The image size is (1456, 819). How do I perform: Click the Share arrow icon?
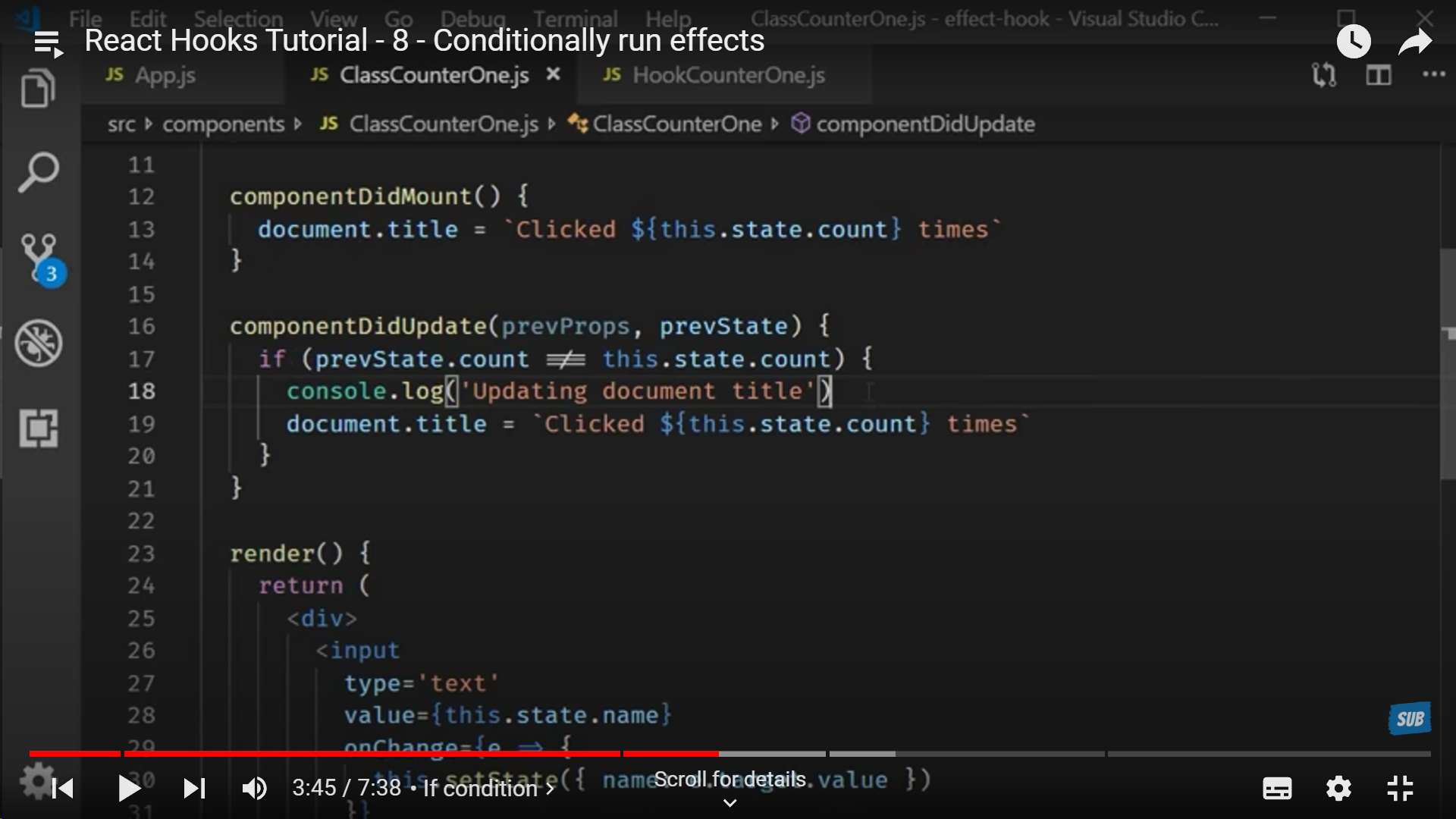pyautogui.click(x=1414, y=42)
